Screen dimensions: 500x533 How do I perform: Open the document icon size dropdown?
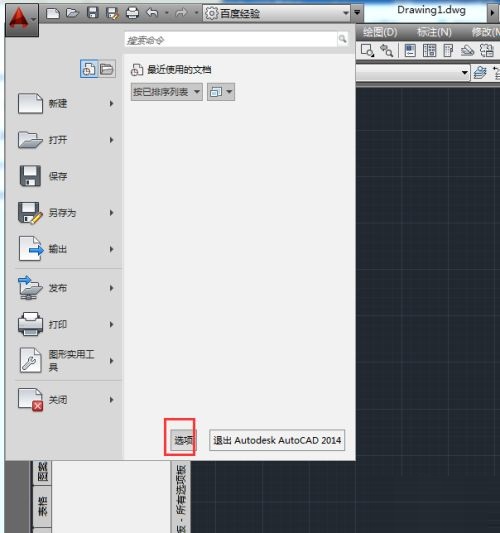[221, 92]
